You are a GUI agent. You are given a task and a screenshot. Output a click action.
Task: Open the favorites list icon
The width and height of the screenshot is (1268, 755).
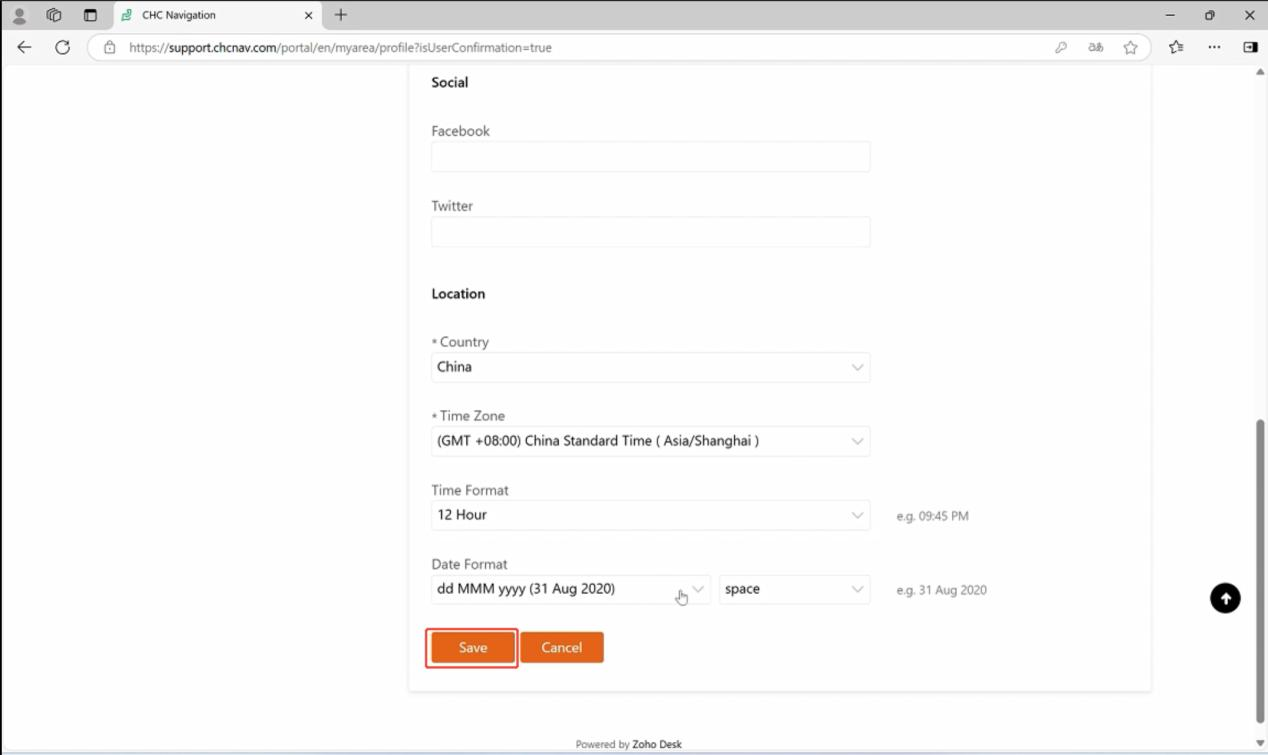point(1176,47)
